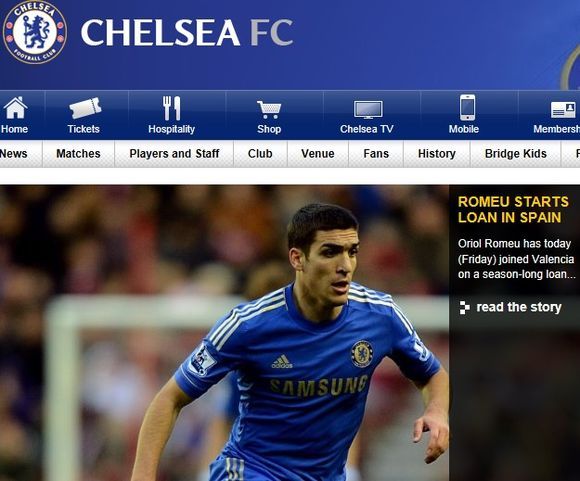Open the Home house icon

pos(15,108)
